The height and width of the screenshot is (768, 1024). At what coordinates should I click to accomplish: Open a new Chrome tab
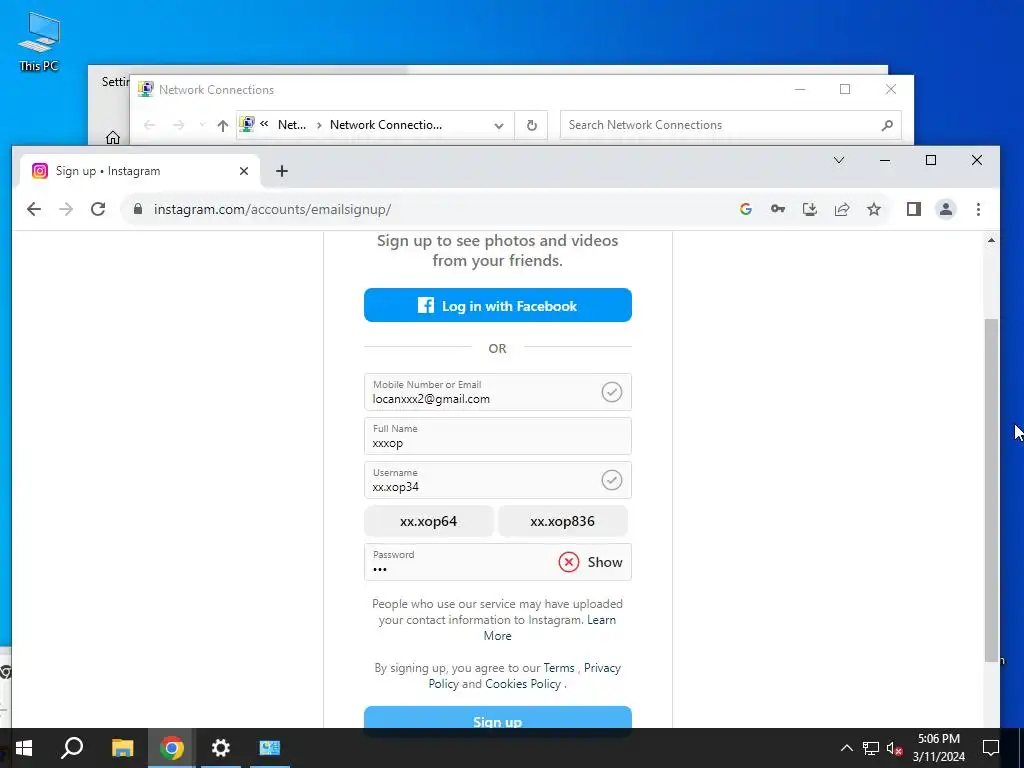coord(281,171)
